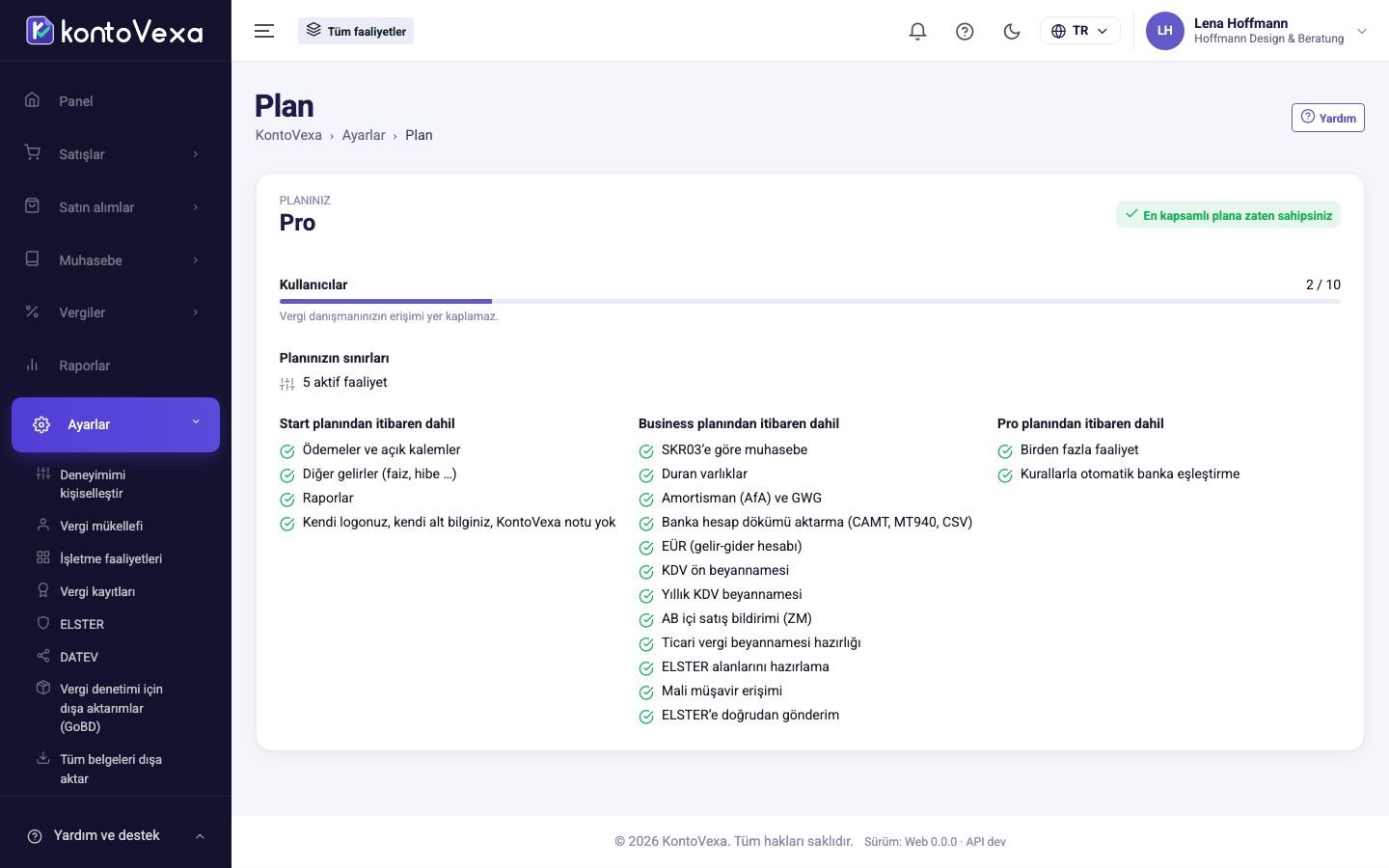
Task: Open the TR language dropdown
Action: click(x=1080, y=31)
